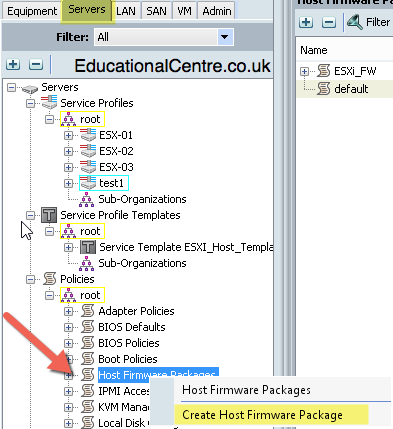Expand ESXi_FW in the right pane

(304, 71)
